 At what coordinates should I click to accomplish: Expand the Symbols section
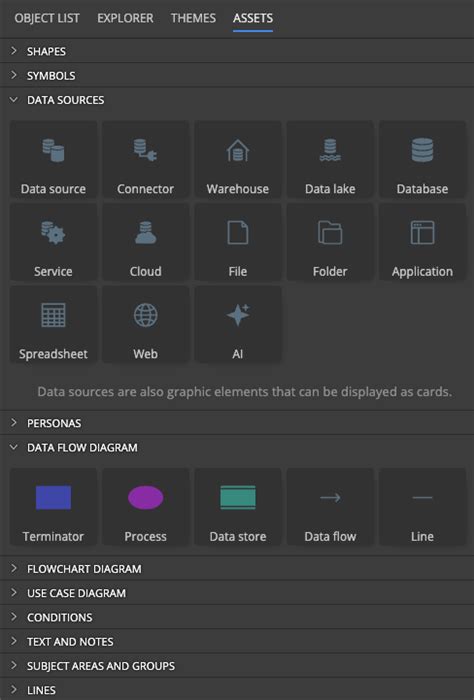237,75
